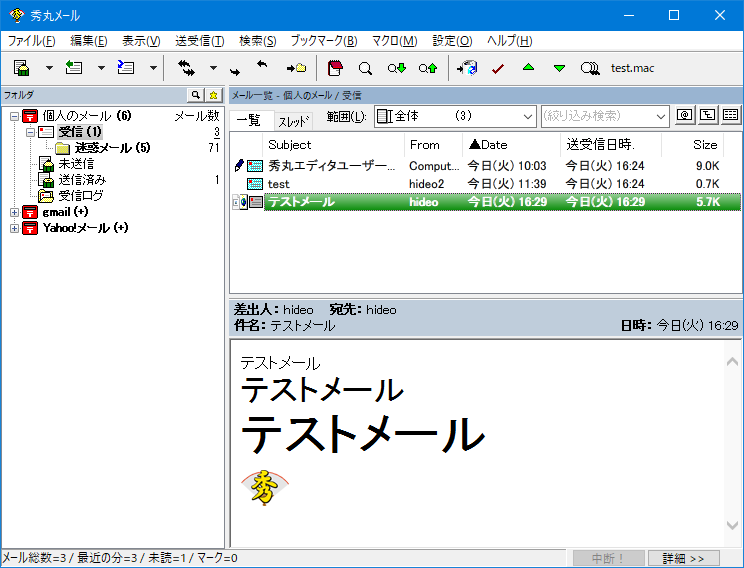Open the 設定(O) menu

click(x=452, y=41)
